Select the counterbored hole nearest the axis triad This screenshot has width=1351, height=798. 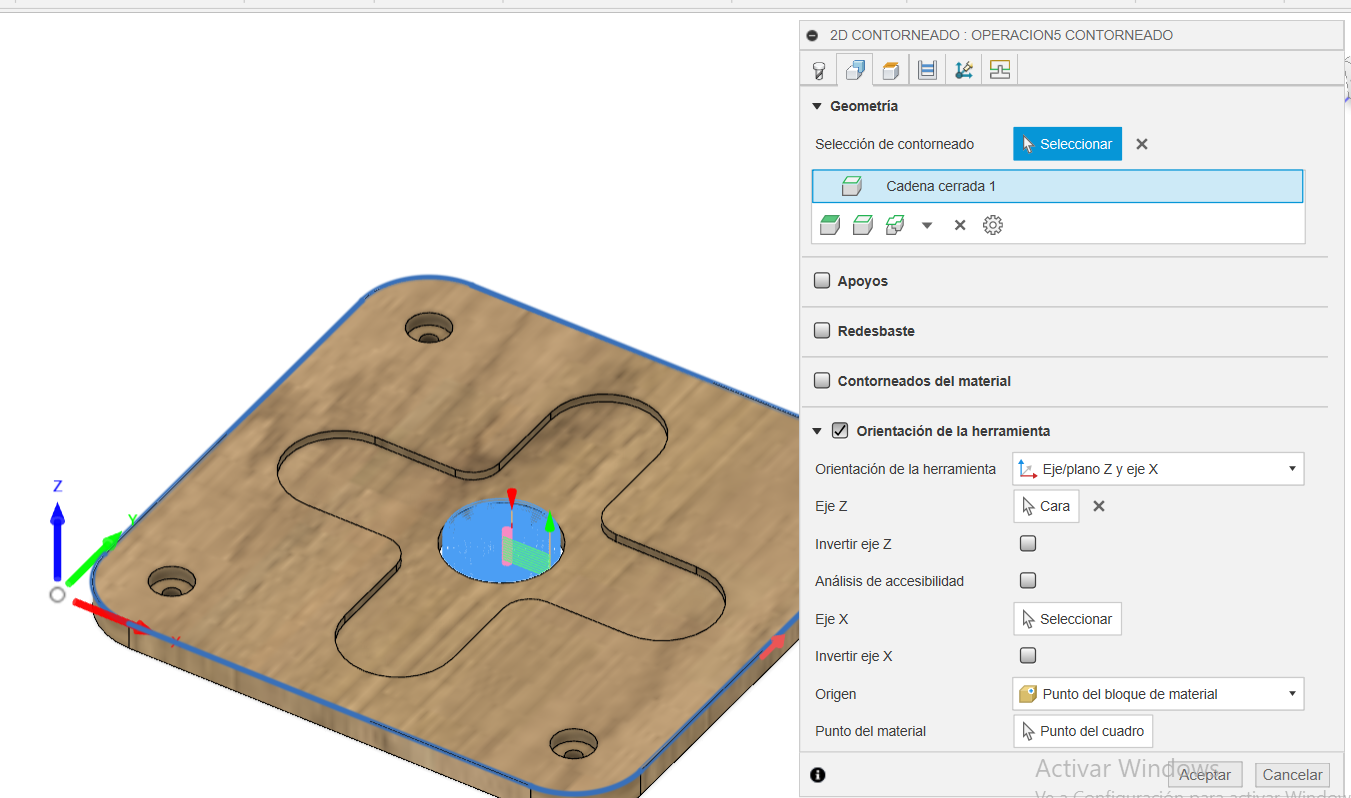coord(172,581)
